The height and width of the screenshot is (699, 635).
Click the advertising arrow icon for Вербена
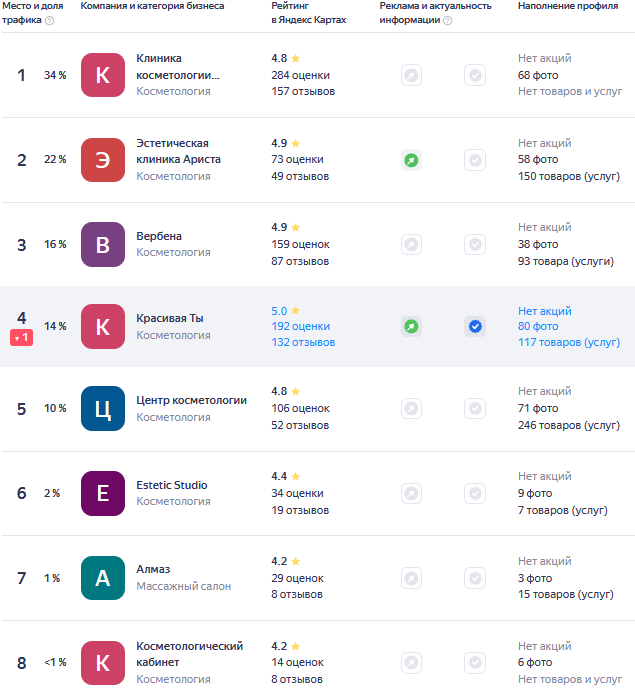pyautogui.click(x=411, y=244)
